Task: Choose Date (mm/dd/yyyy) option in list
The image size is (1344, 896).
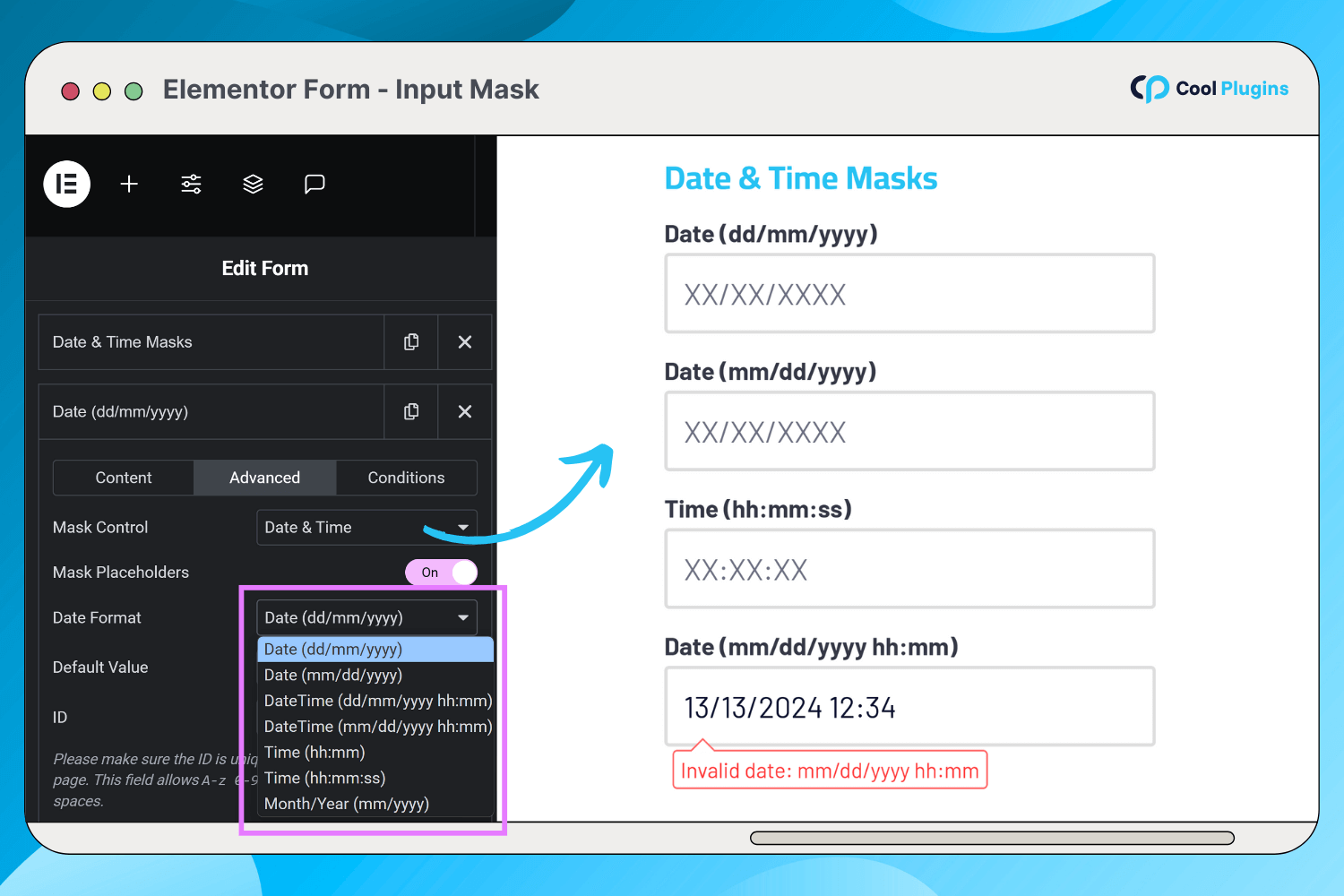Action: click(x=375, y=676)
